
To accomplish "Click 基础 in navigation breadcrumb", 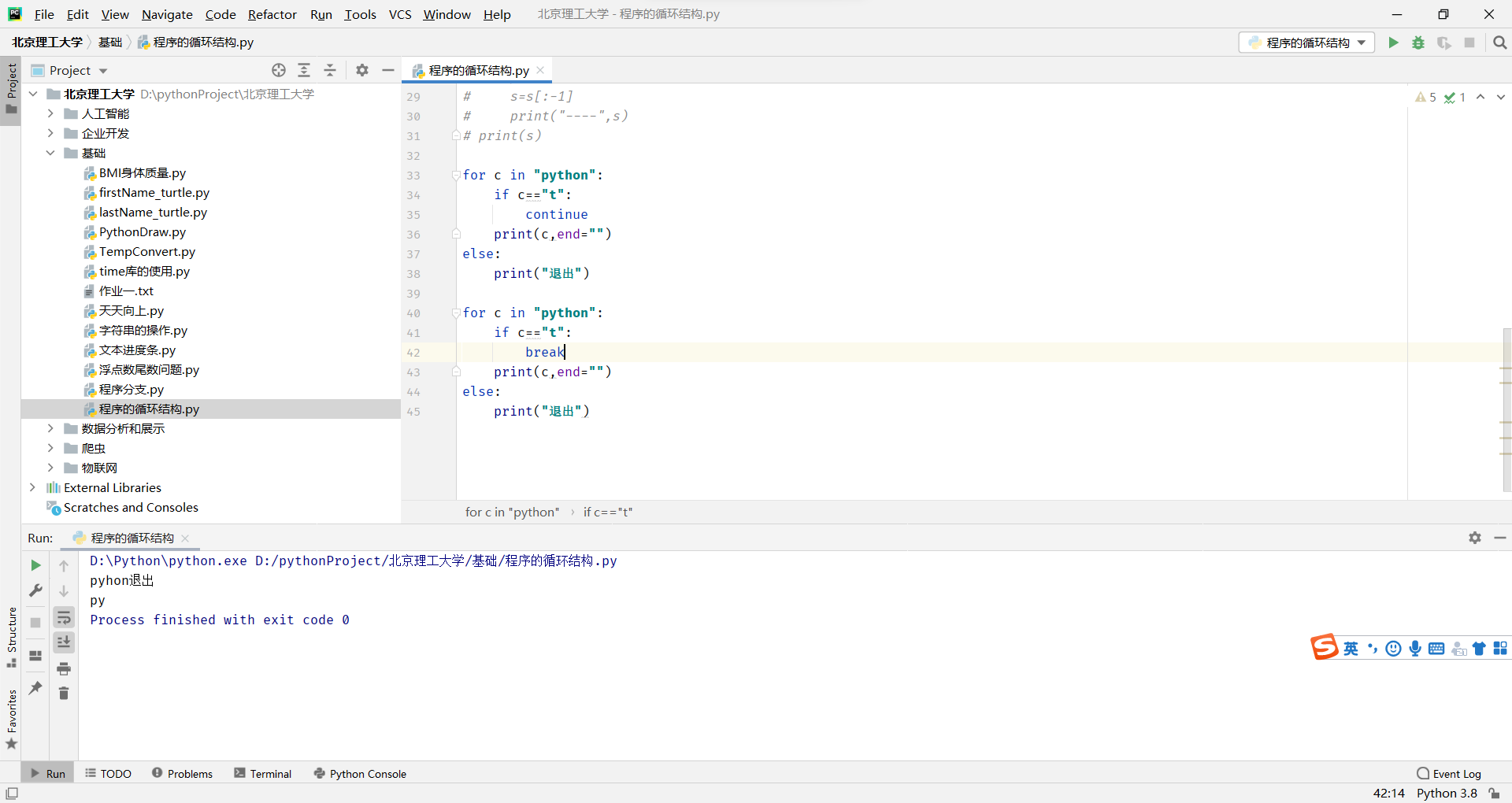I will click(110, 43).
